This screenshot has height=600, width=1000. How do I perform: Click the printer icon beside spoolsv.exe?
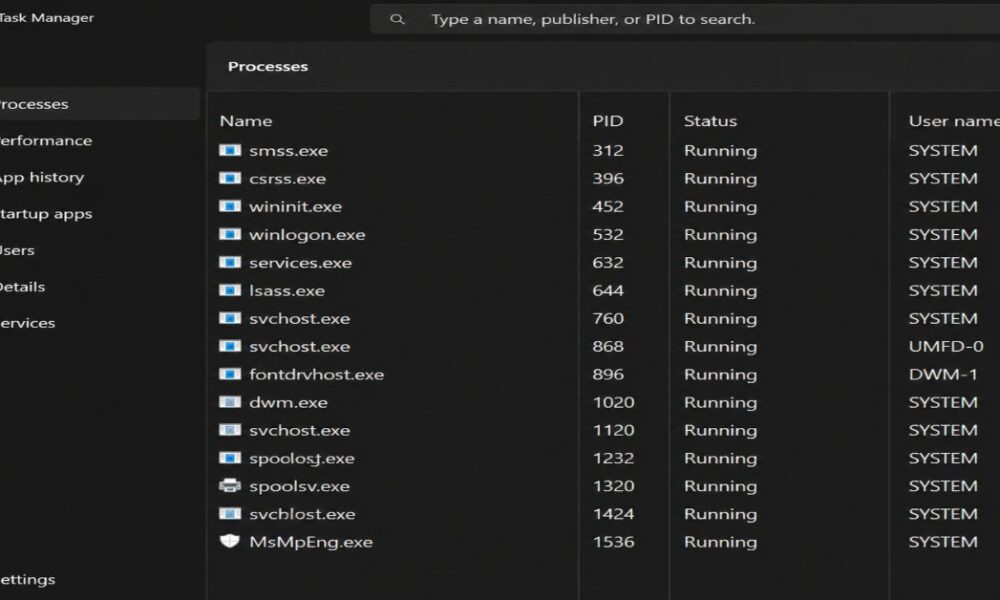(x=230, y=486)
